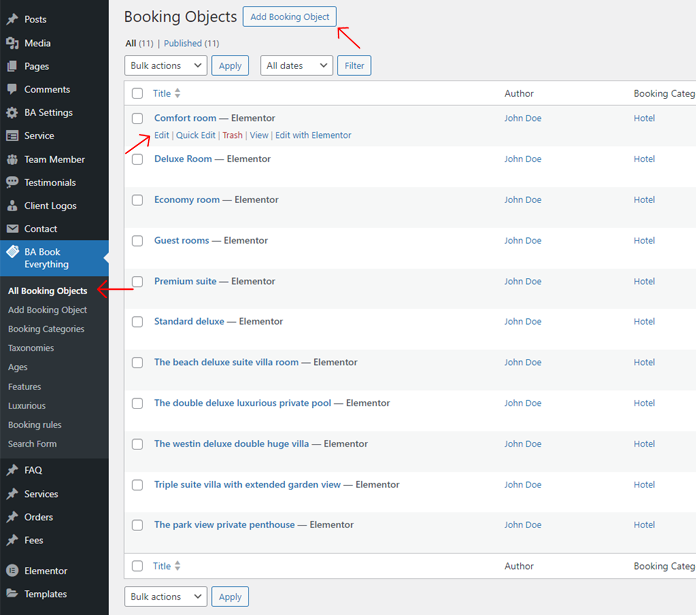Image resolution: width=696 pixels, height=615 pixels.
Task: Open the All dates dropdown
Action: [x=297, y=66]
